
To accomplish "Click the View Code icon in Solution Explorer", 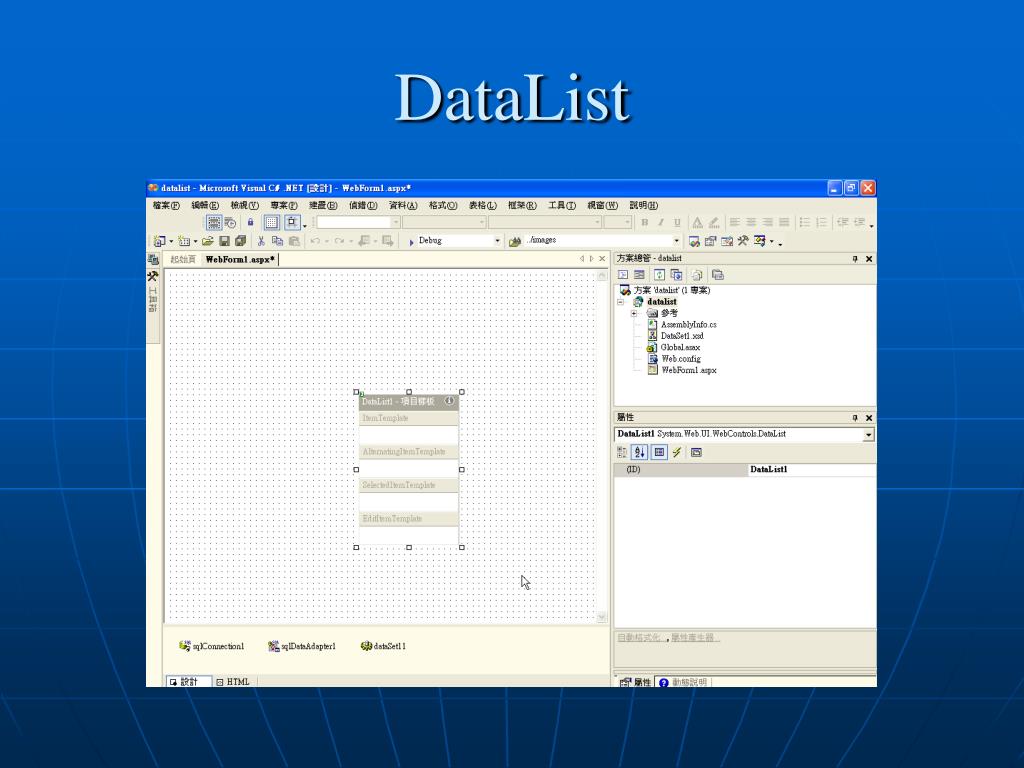I will (x=623, y=275).
